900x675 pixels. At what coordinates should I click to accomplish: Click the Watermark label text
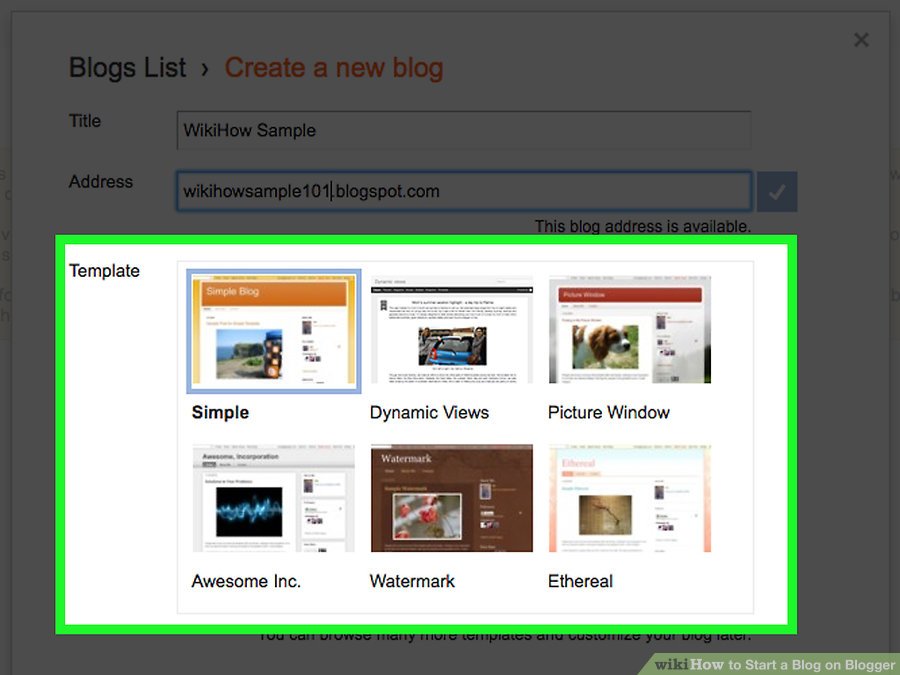[x=412, y=581]
